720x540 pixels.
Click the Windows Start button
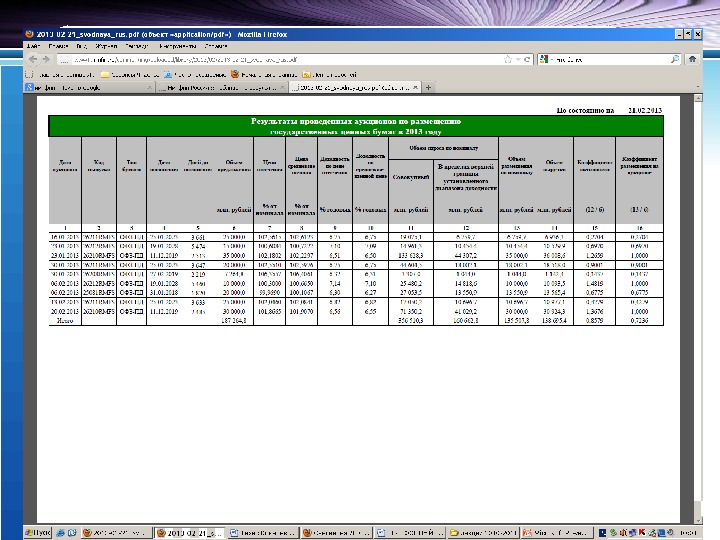pyautogui.click(x=38, y=532)
